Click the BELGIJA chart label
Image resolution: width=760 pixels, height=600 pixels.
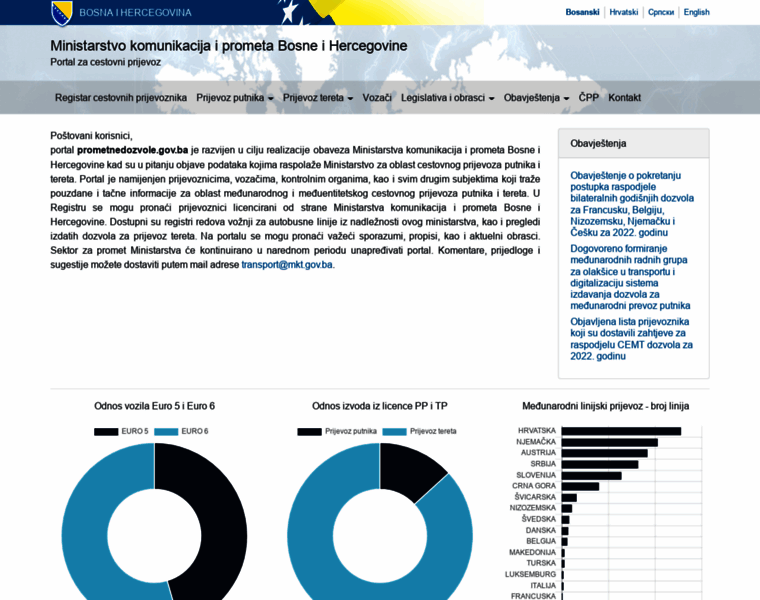click(541, 541)
